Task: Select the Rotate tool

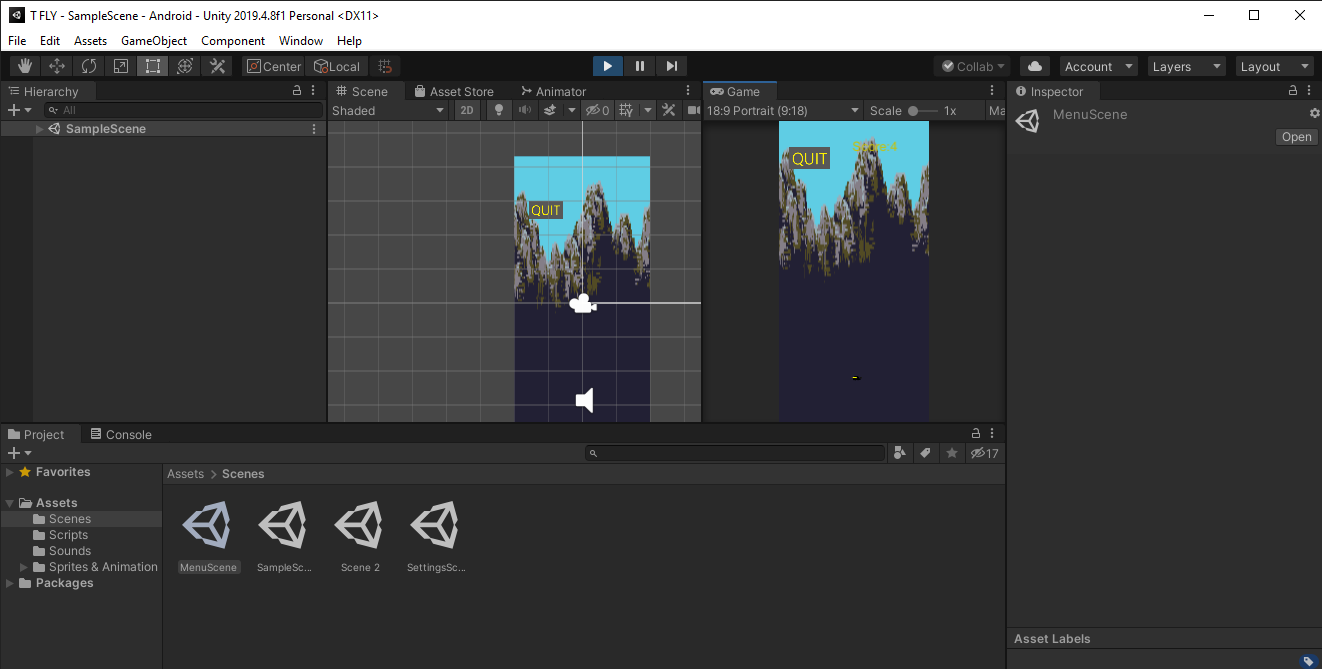Action: click(x=88, y=65)
